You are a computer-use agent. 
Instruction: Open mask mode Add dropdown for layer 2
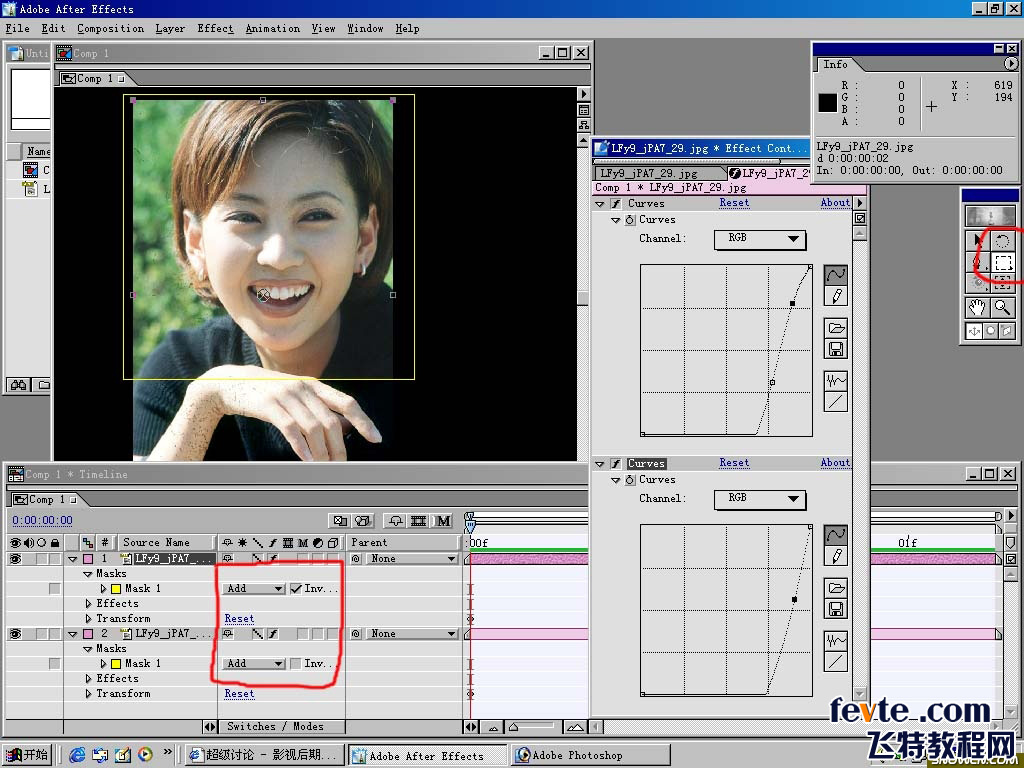click(253, 664)
